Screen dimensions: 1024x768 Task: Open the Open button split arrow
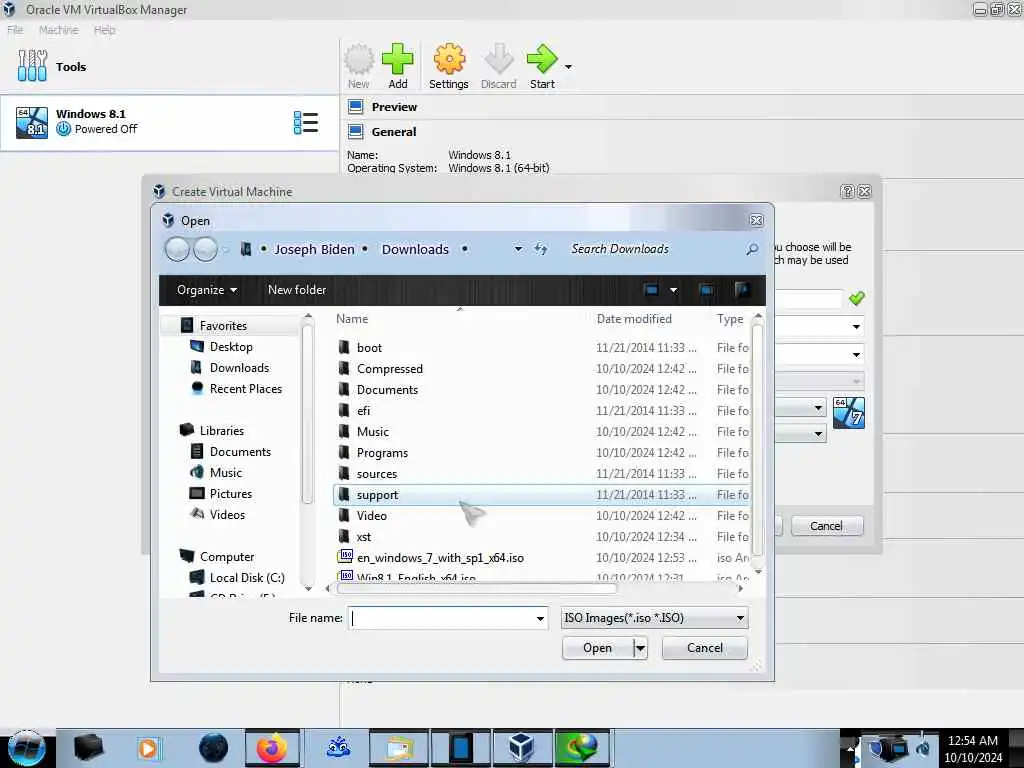tap(641, 648)
